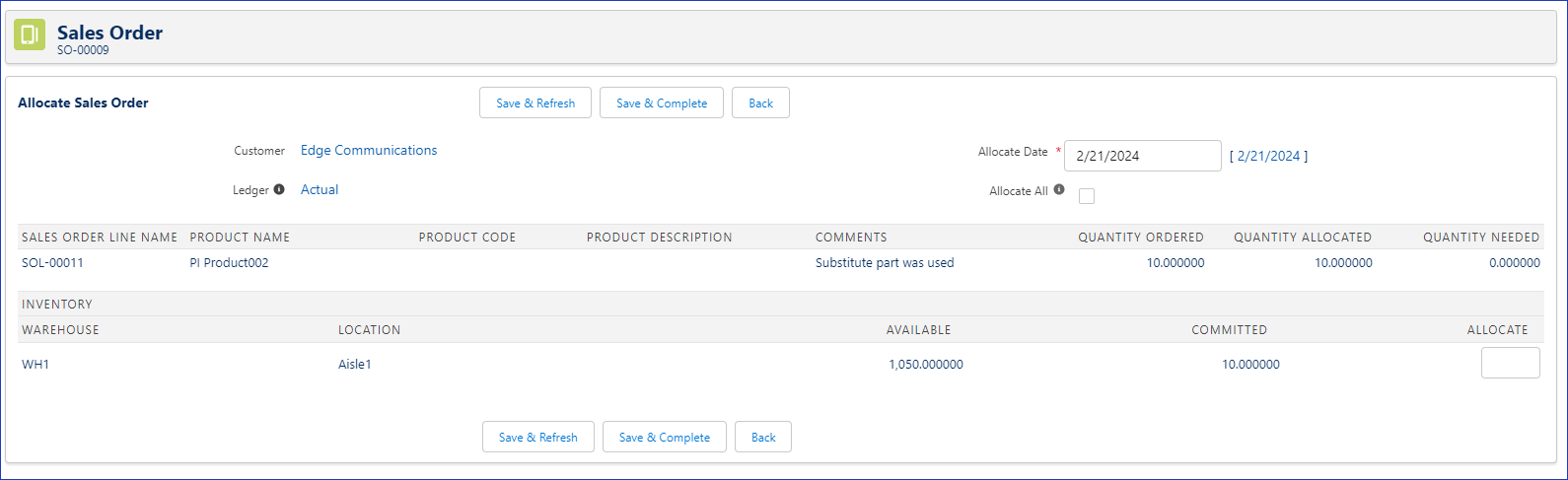Click the Sales Order page title

pyautogui.click(x=109, y=33)
